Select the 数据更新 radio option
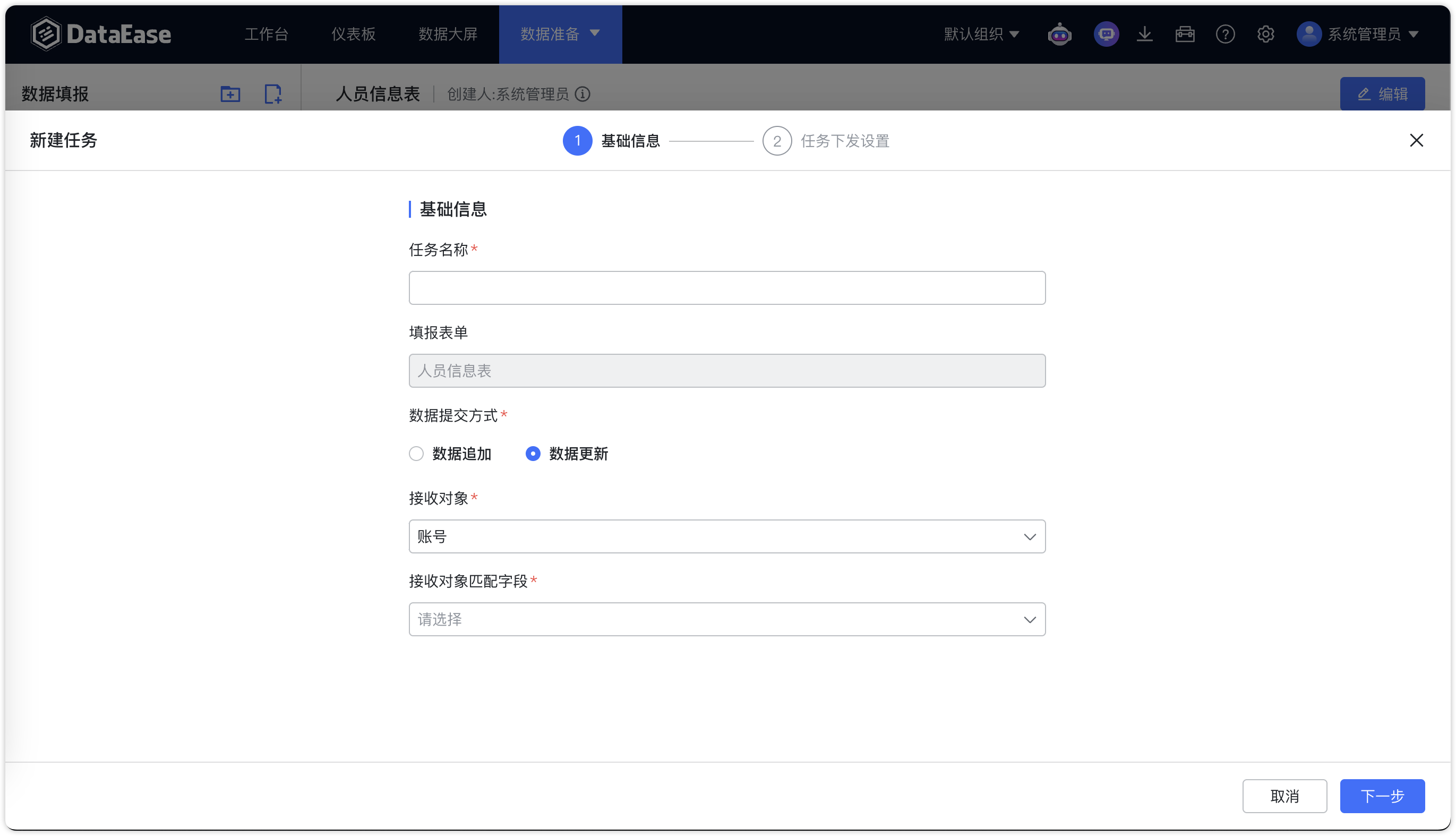 pos(567,454)
